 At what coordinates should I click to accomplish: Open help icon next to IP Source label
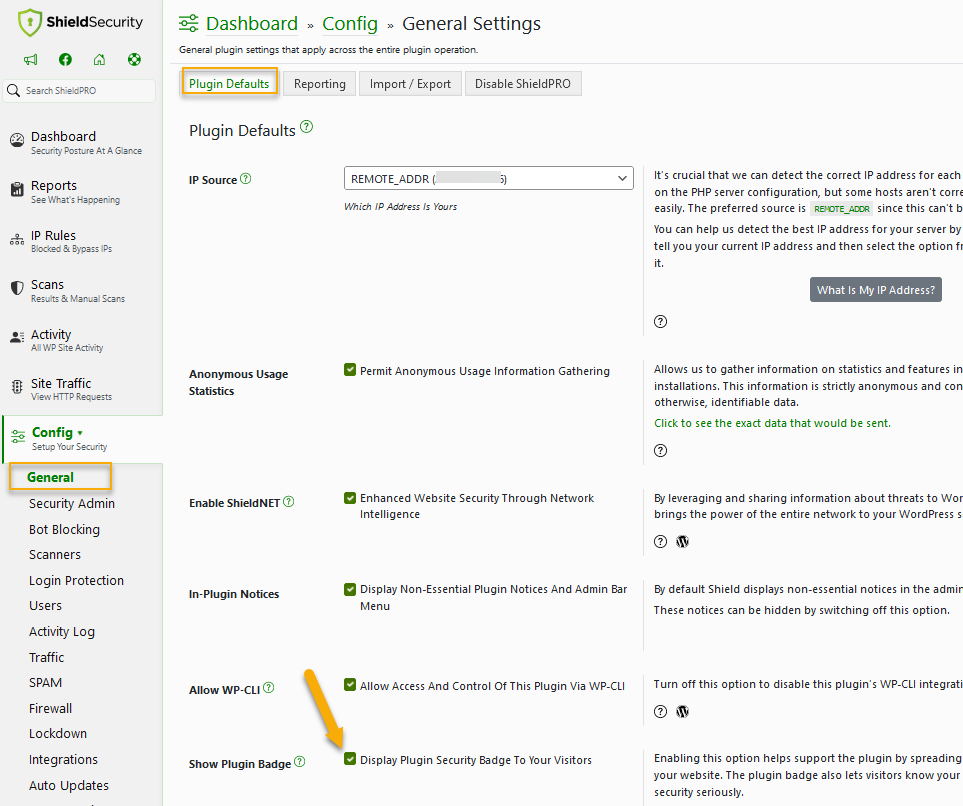(x=246, y=179)
